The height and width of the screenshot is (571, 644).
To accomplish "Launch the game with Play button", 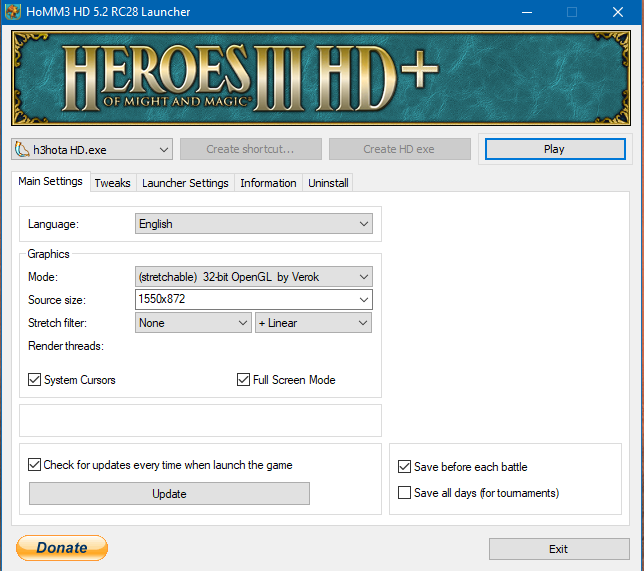I will 555,149.
